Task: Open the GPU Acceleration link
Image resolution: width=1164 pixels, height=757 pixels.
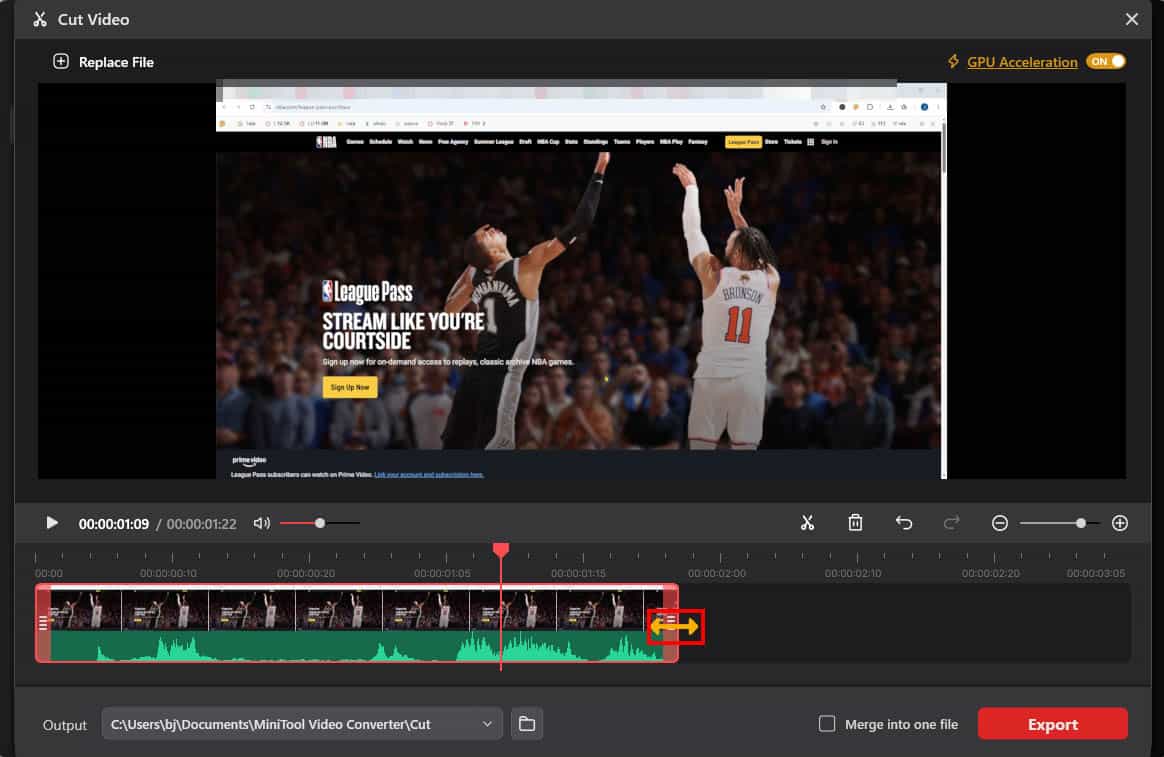Action: click(x=1021, y=62)
